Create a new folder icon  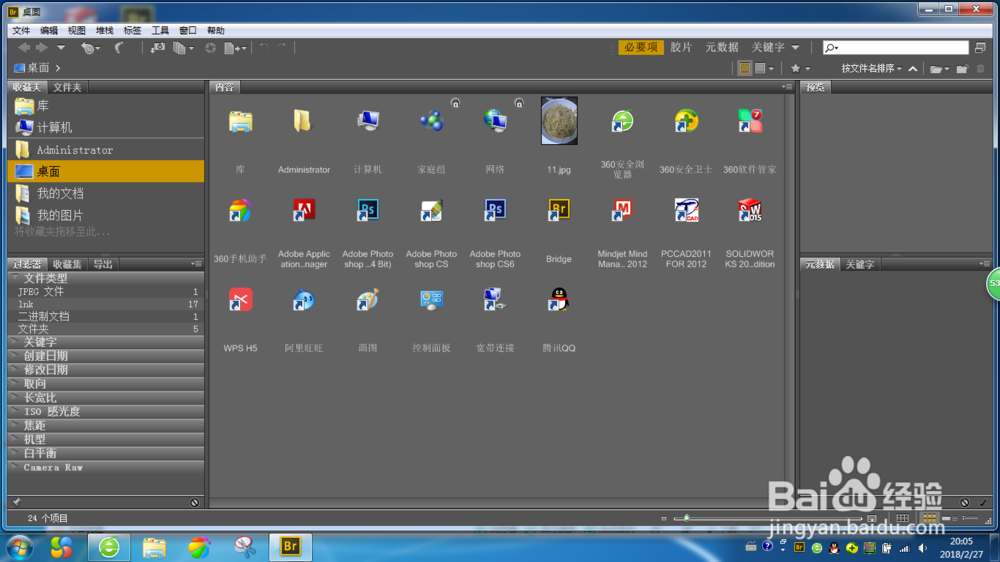pos(962,69)
